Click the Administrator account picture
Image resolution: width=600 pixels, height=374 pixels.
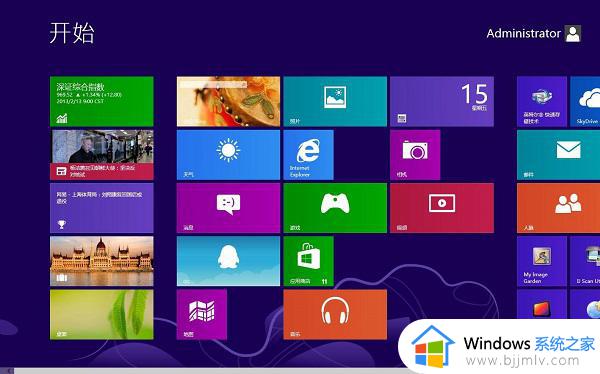coord(573,34)
